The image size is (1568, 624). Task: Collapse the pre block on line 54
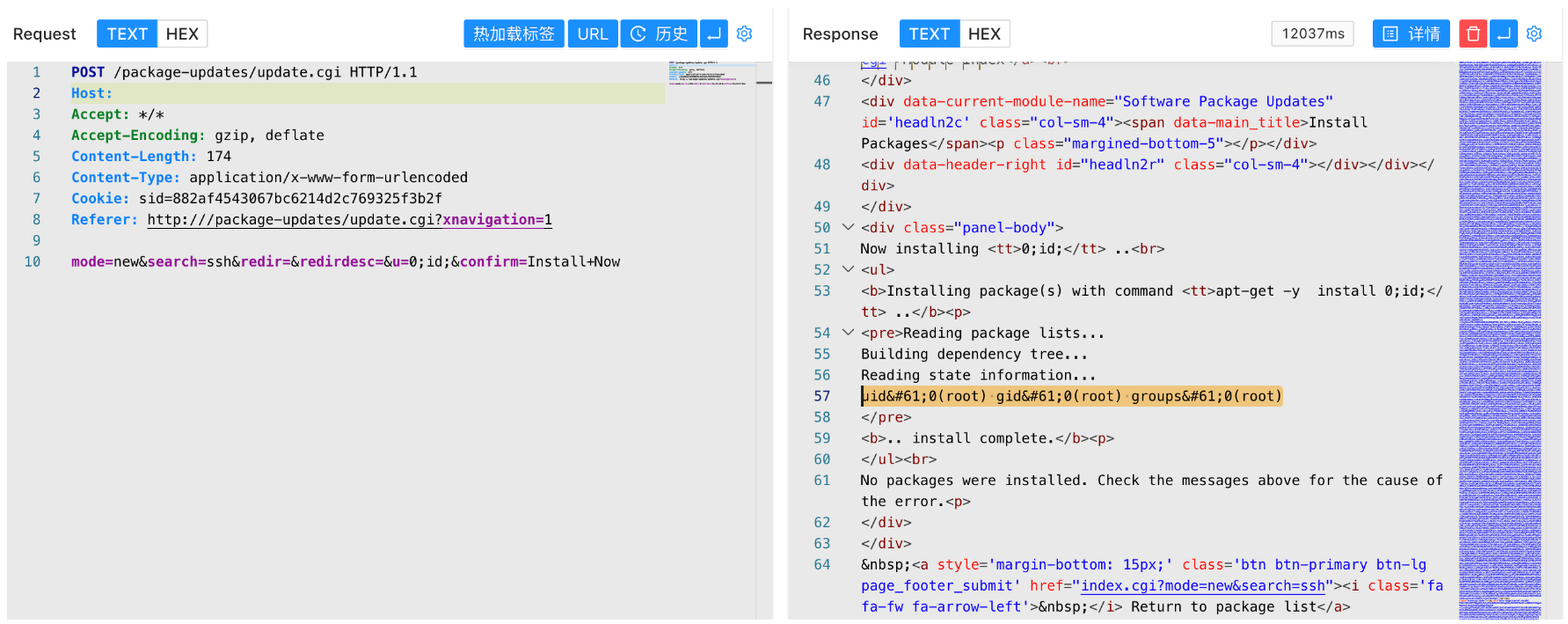[848, 333]
